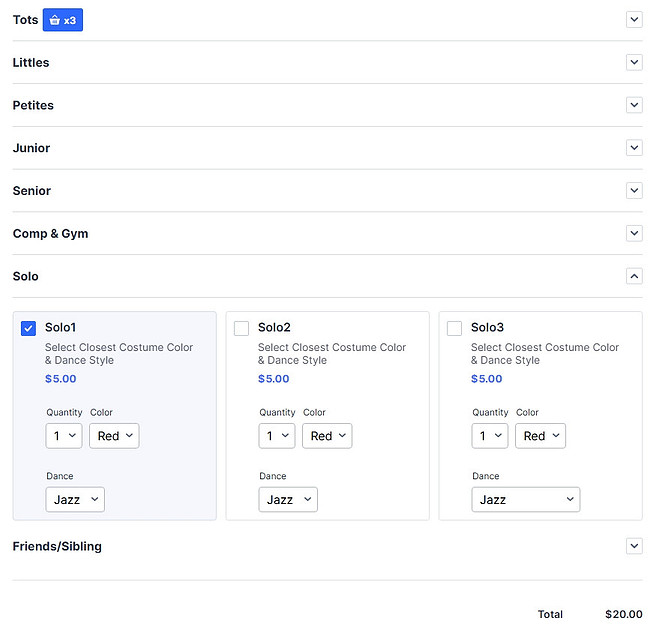The image size is (662, 630).
Task: Open the Solo1 Dance dropdown
Action: pos(75,500)
